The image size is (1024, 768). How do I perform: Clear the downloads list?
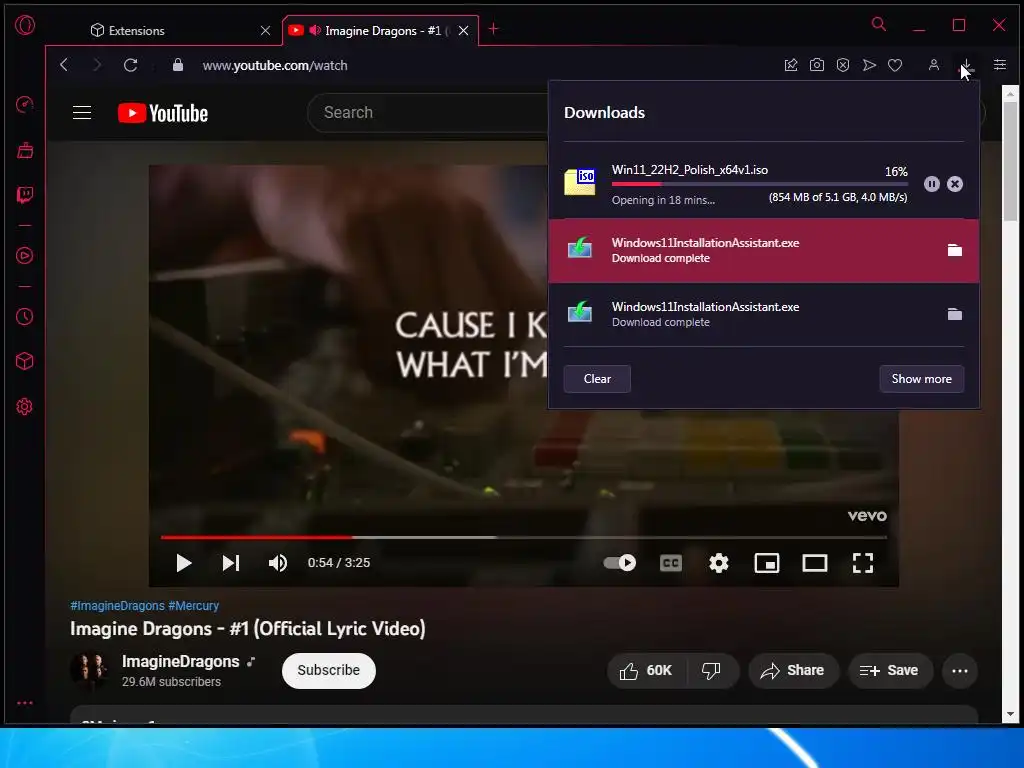point(597,379)
